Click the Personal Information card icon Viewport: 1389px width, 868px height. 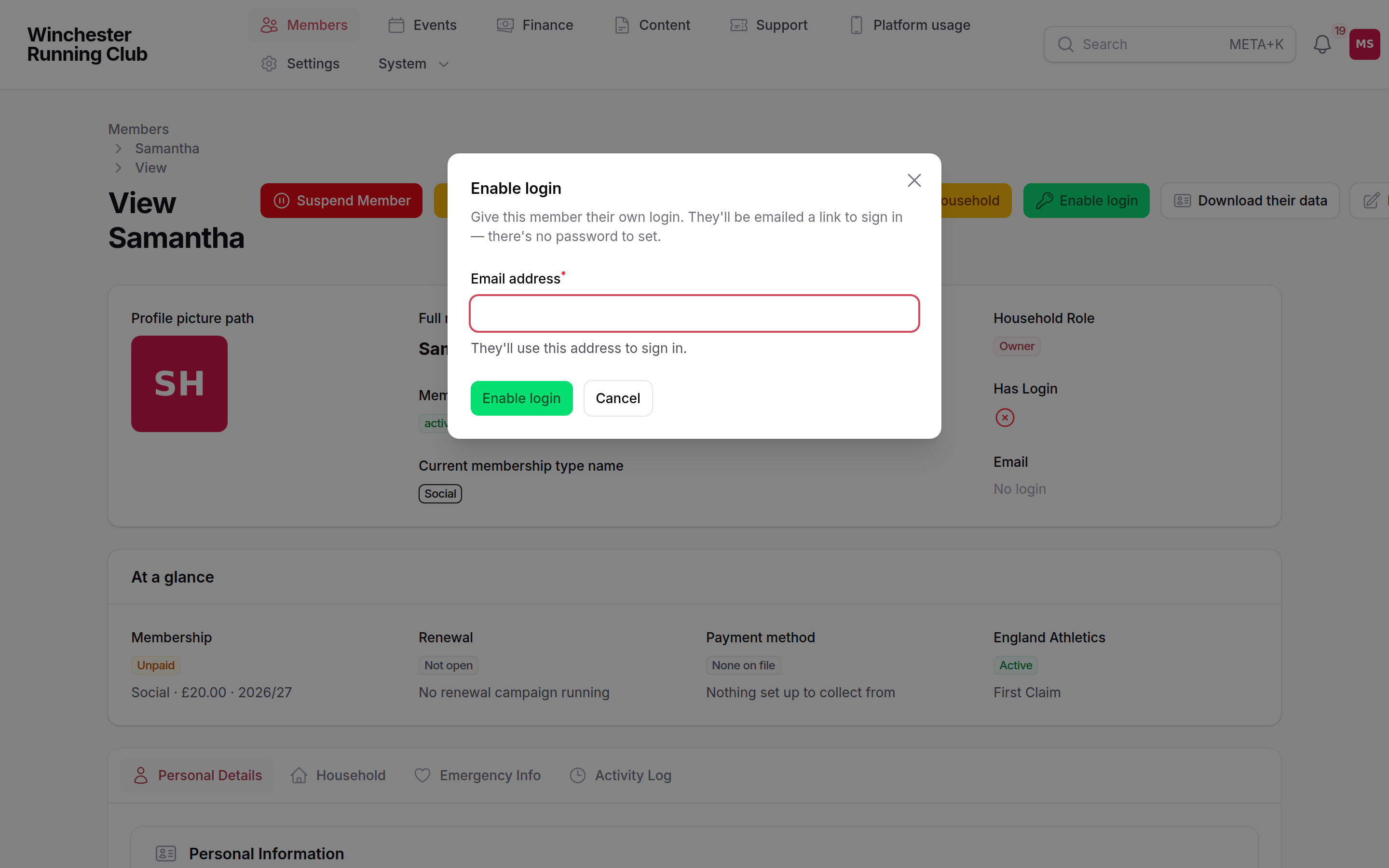point(166,854)
